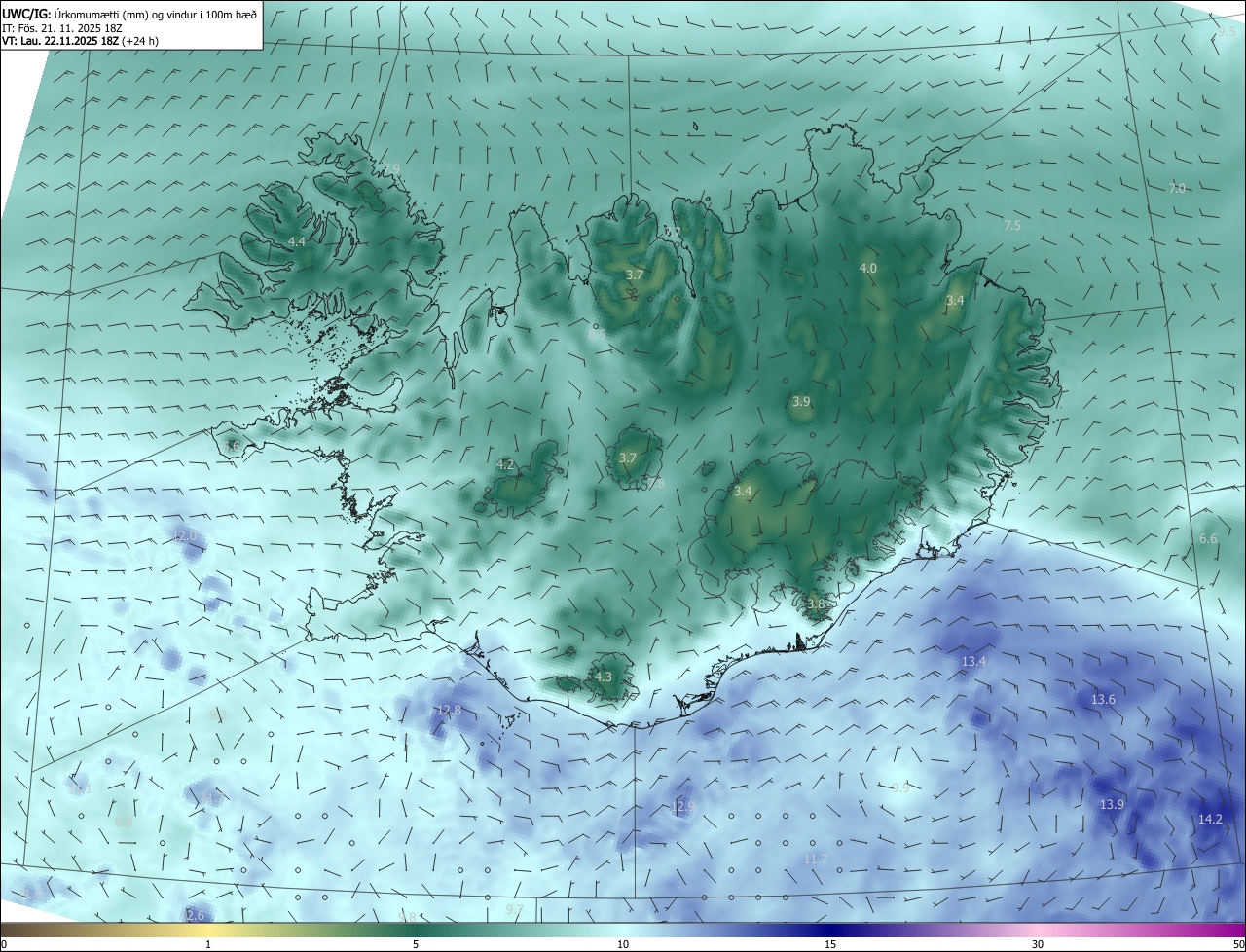Viewport: 1246px width, 952px height.
Task: Click the 7.5 value off northeast coast
Action: [x=1012, y=226]
